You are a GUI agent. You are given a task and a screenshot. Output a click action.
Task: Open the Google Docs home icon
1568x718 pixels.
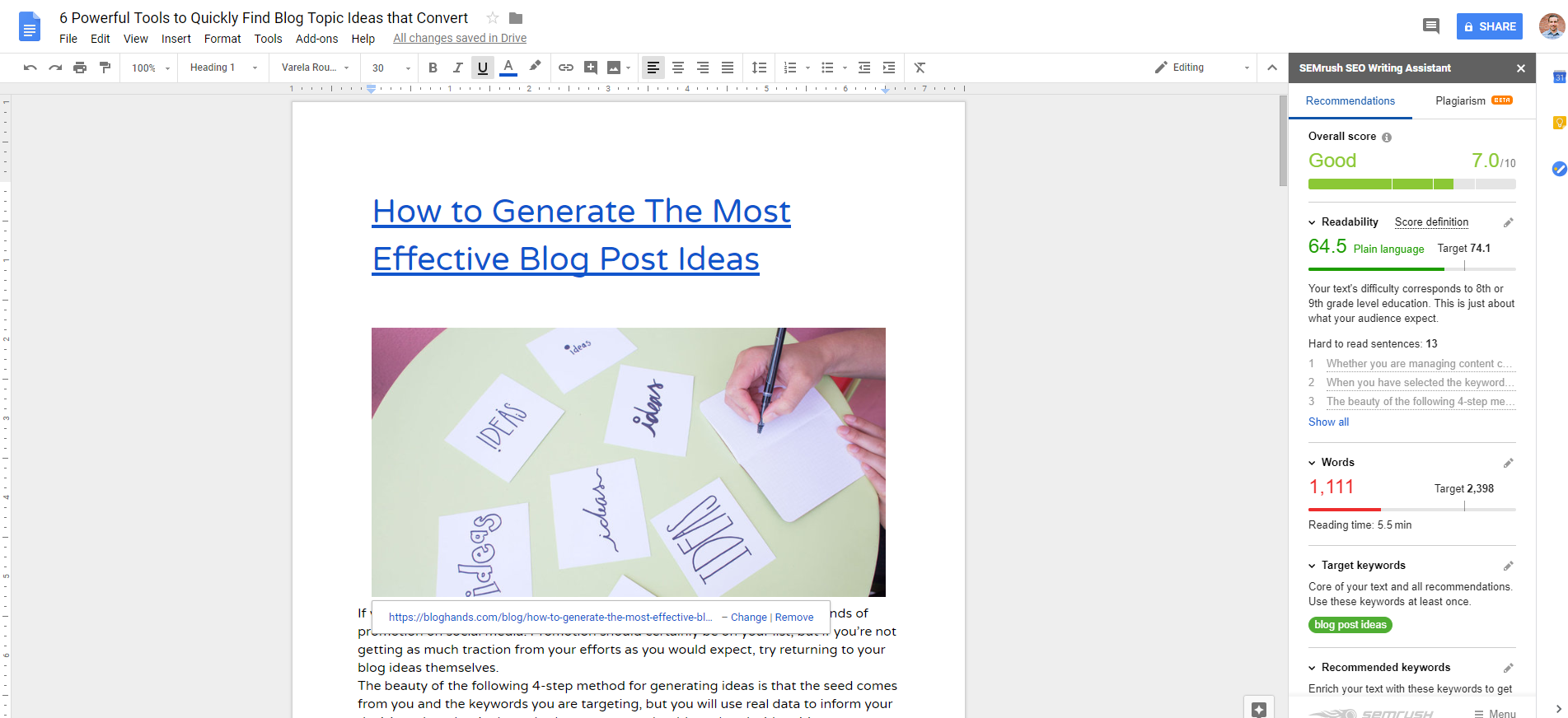tap(30, 27)
